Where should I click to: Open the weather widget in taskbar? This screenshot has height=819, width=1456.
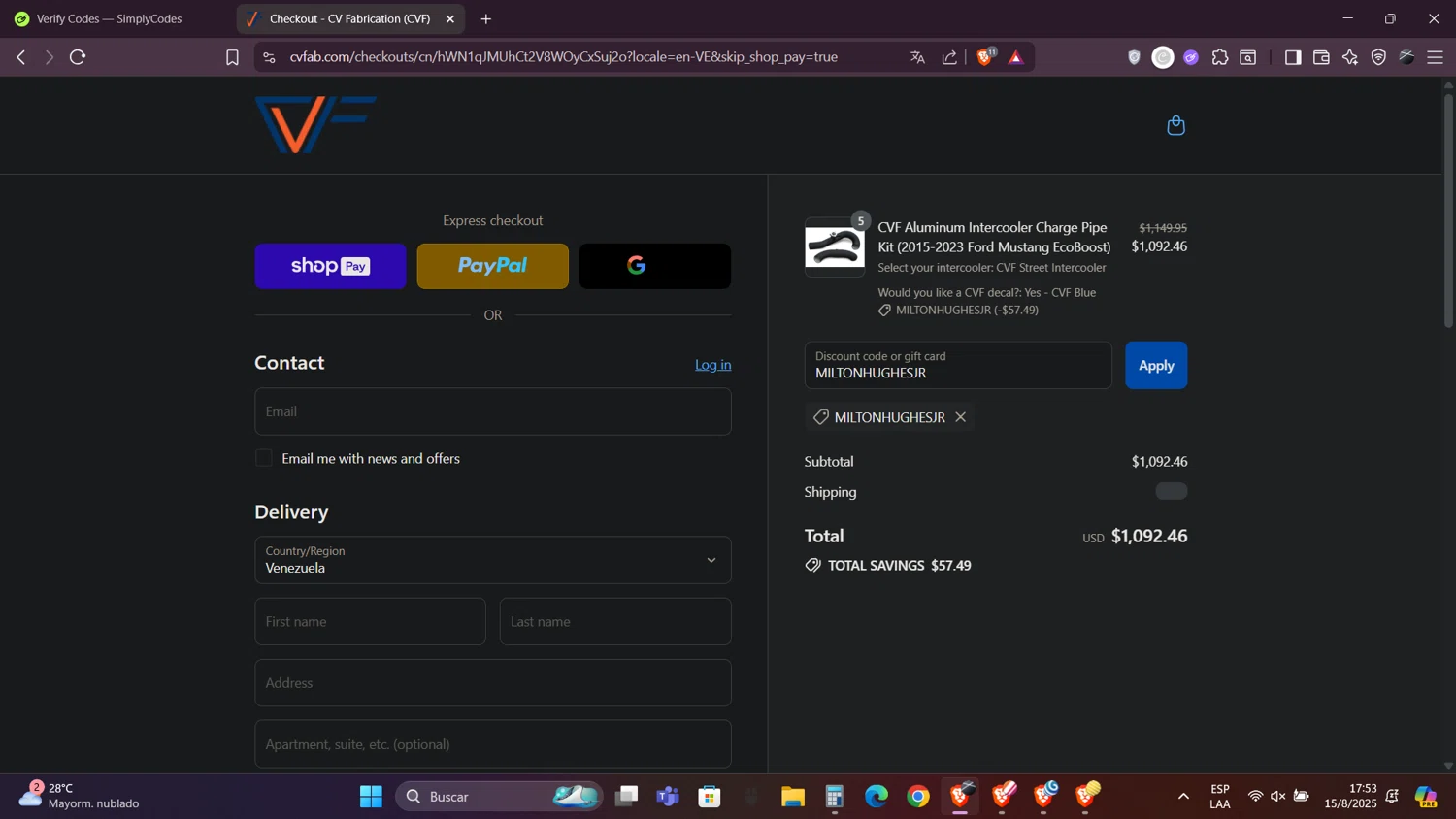point(80,796)
